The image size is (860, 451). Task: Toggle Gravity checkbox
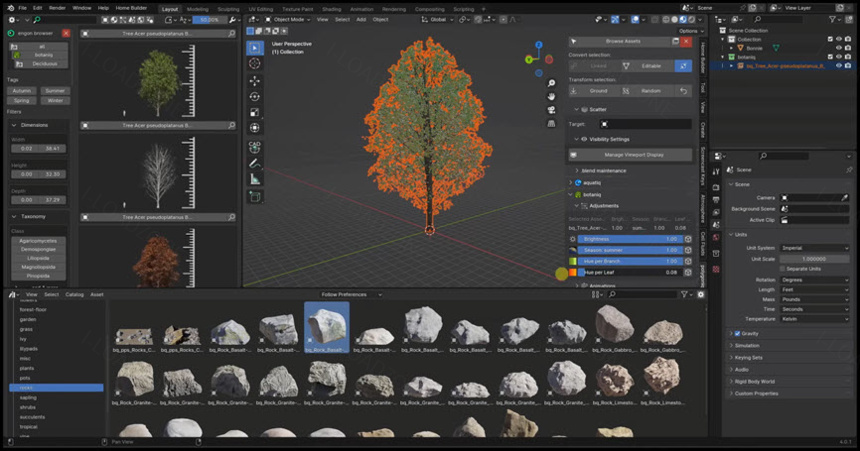pyautogui.click(x=737, y=334)
